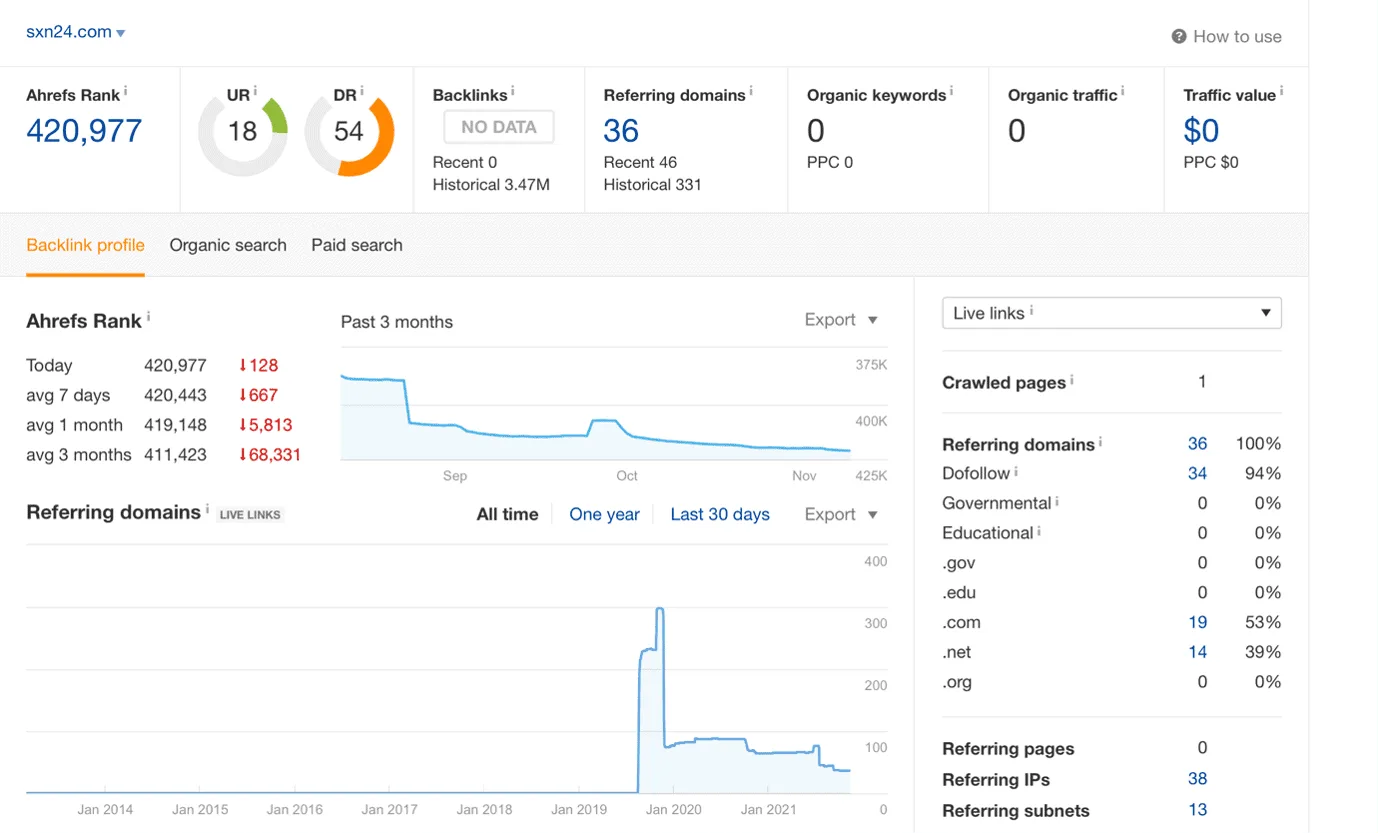
Task: Click info icon next to Traffic value
Action: 1281,91
